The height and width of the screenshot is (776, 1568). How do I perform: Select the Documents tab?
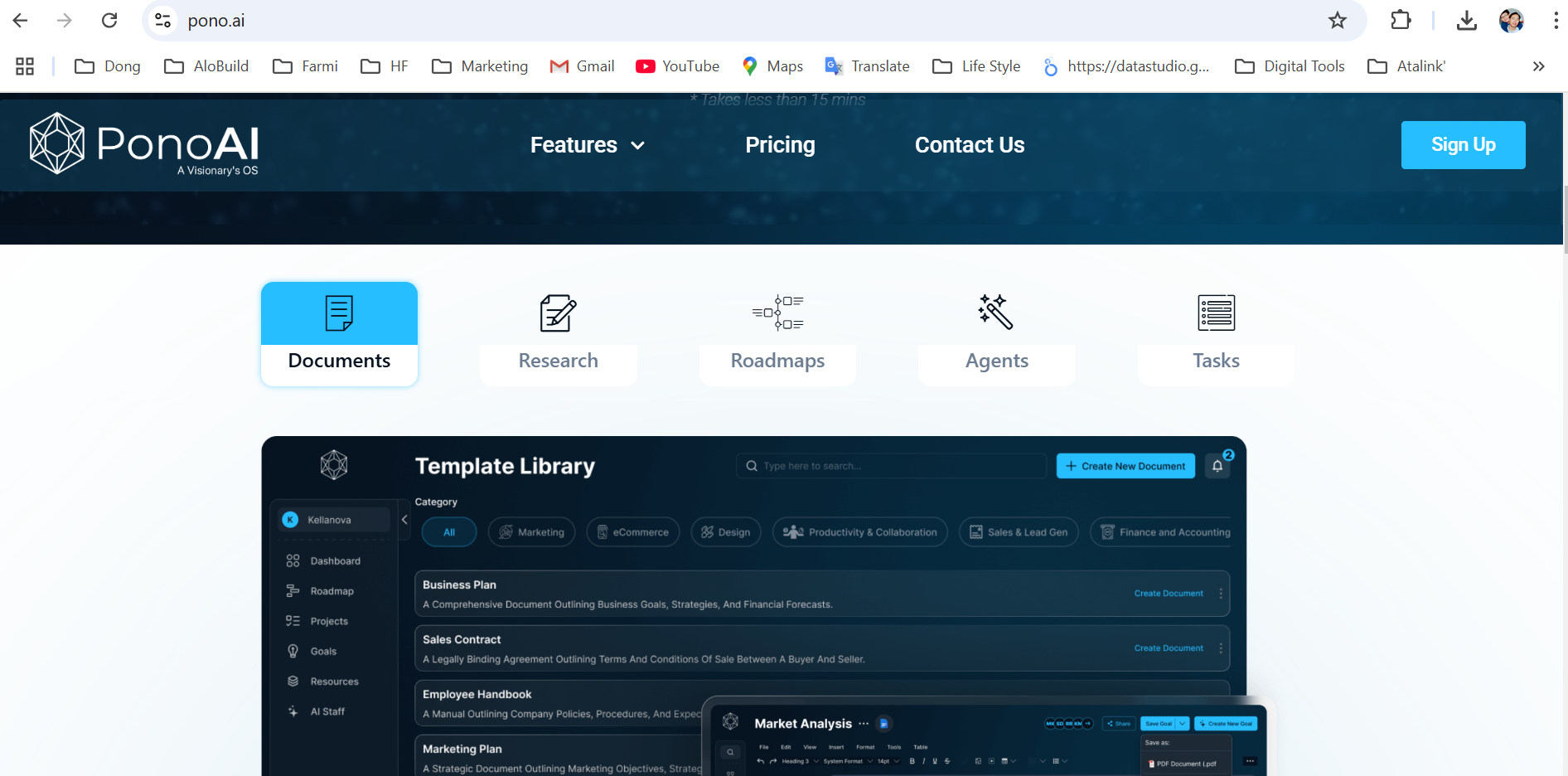pos(339,334)
